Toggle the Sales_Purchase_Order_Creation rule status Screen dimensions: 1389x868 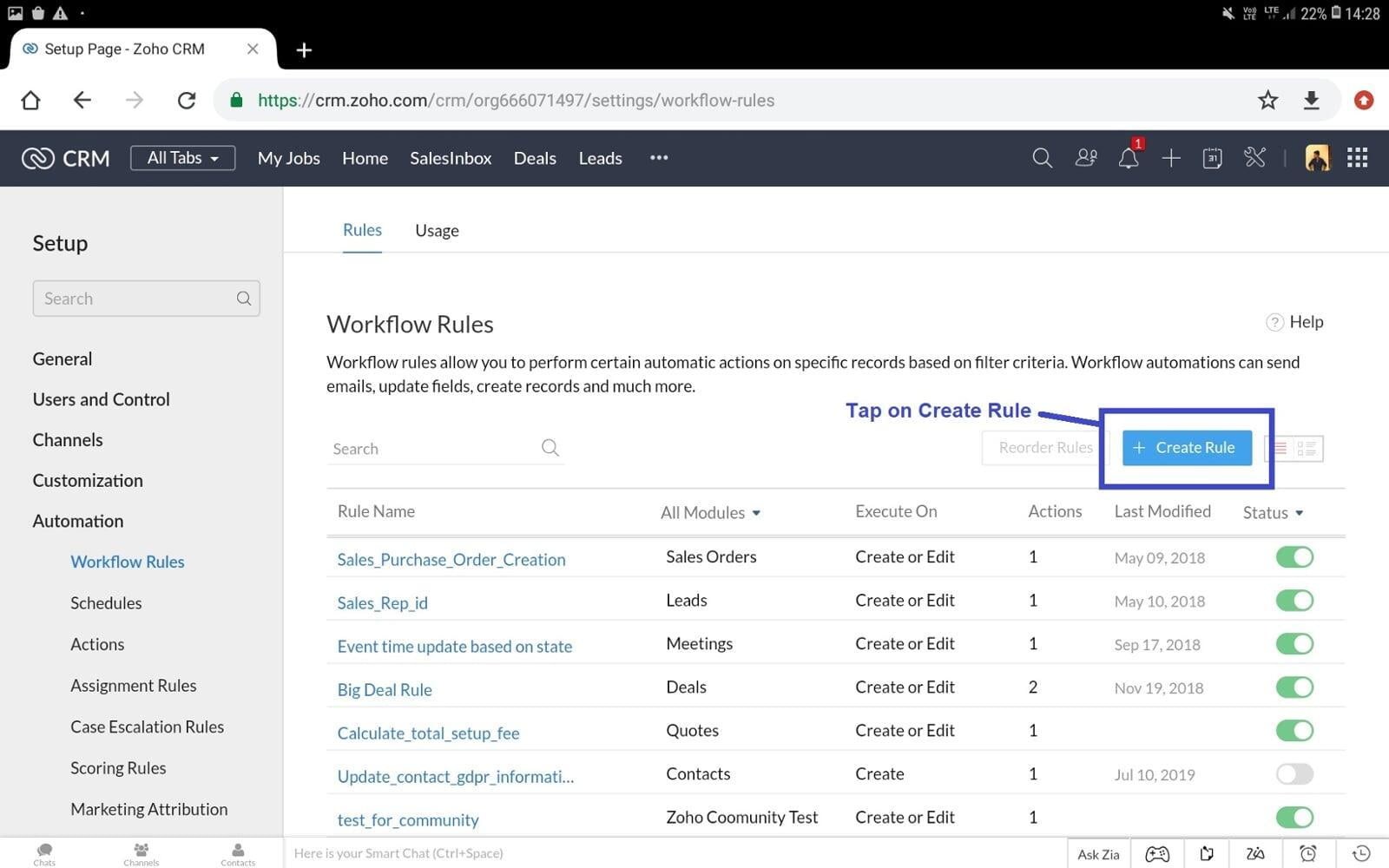[1294, 557]
